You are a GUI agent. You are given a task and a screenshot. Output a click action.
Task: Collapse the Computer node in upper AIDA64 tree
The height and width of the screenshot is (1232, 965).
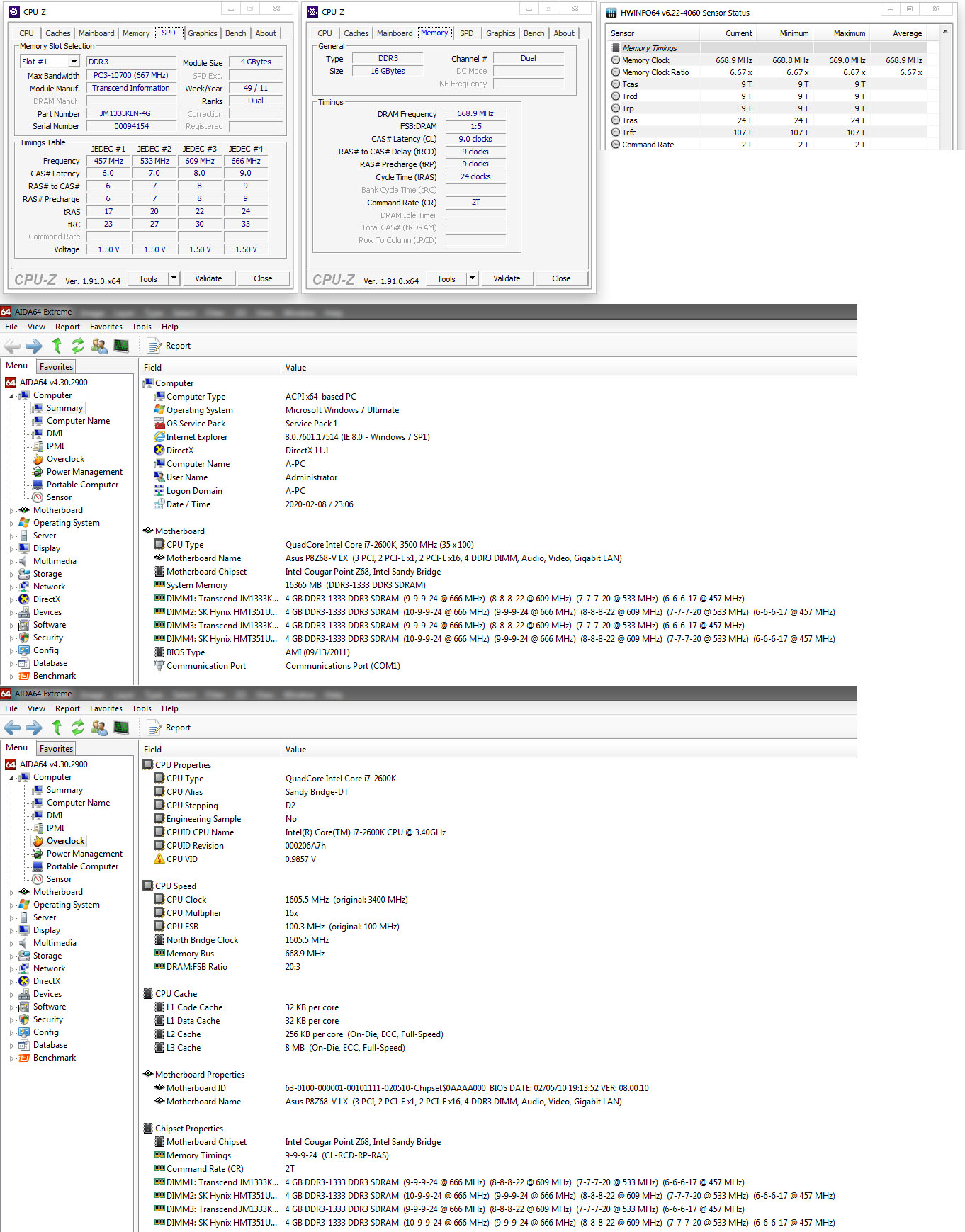11,396
